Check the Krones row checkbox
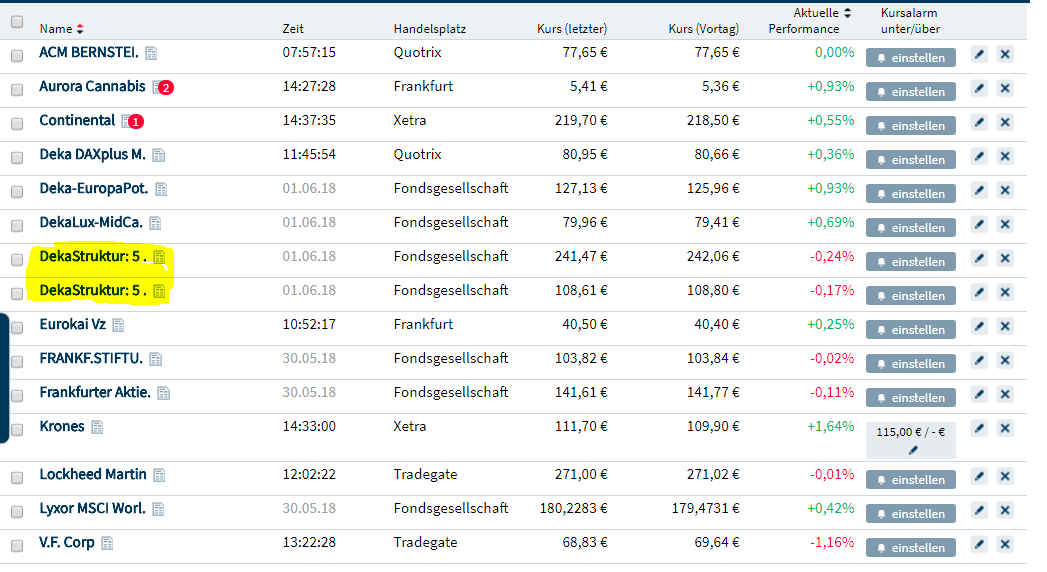 click(17, 429)
